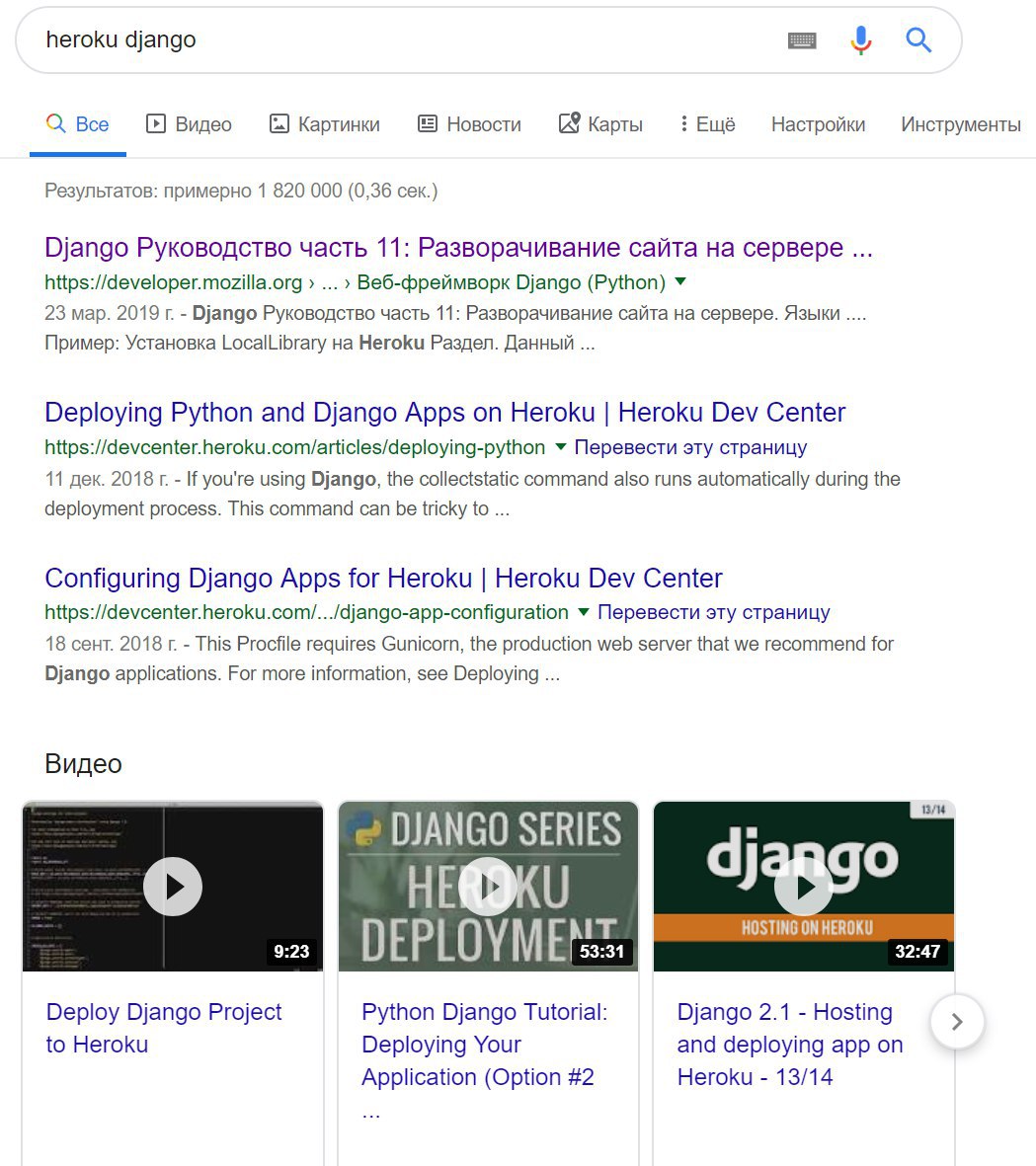Expand dropdown arrow after django-app-configuration URL

(584, 612)
